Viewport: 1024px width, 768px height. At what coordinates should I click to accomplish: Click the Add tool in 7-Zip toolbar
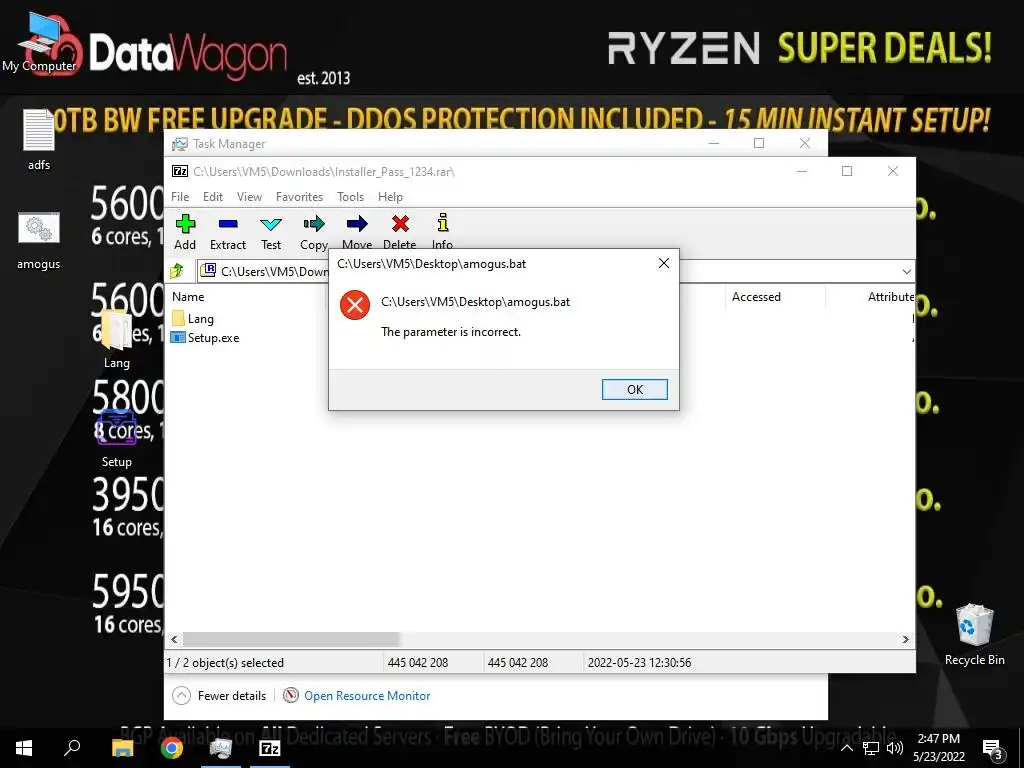click(x=185, y=232)
